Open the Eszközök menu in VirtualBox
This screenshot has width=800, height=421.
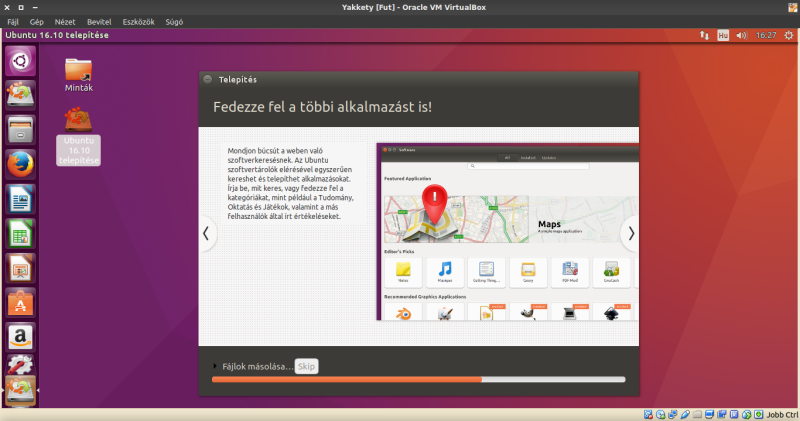tap(139, 20)
